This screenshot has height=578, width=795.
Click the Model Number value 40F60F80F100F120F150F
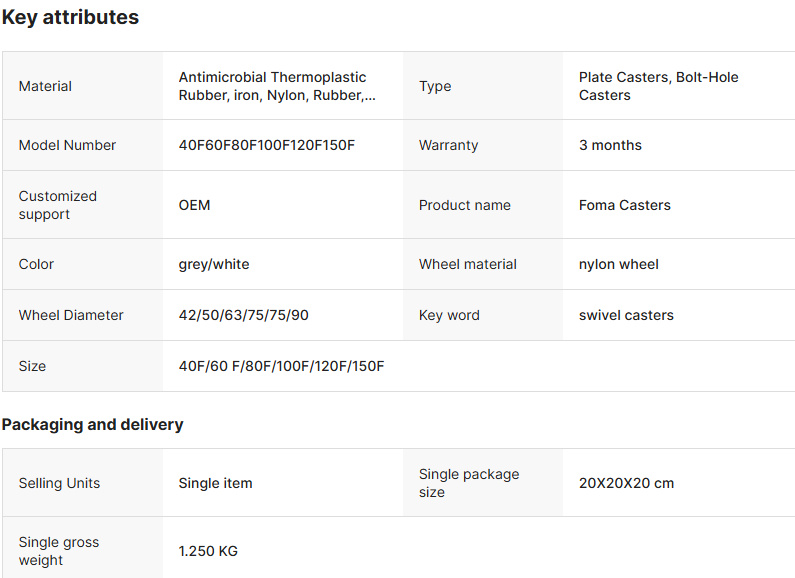click(267, 146)
